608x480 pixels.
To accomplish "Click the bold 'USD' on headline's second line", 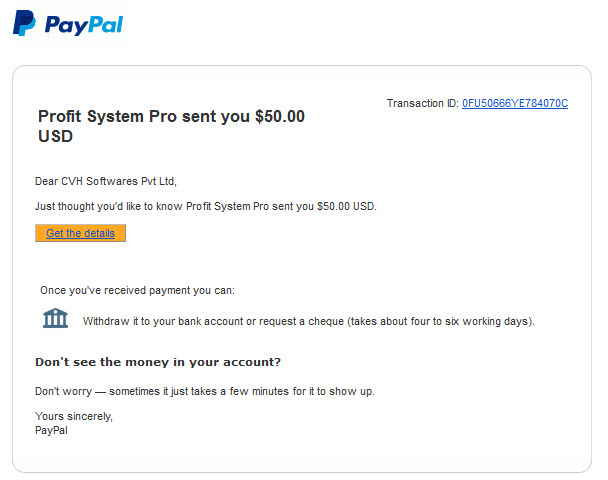I will 55,136.
